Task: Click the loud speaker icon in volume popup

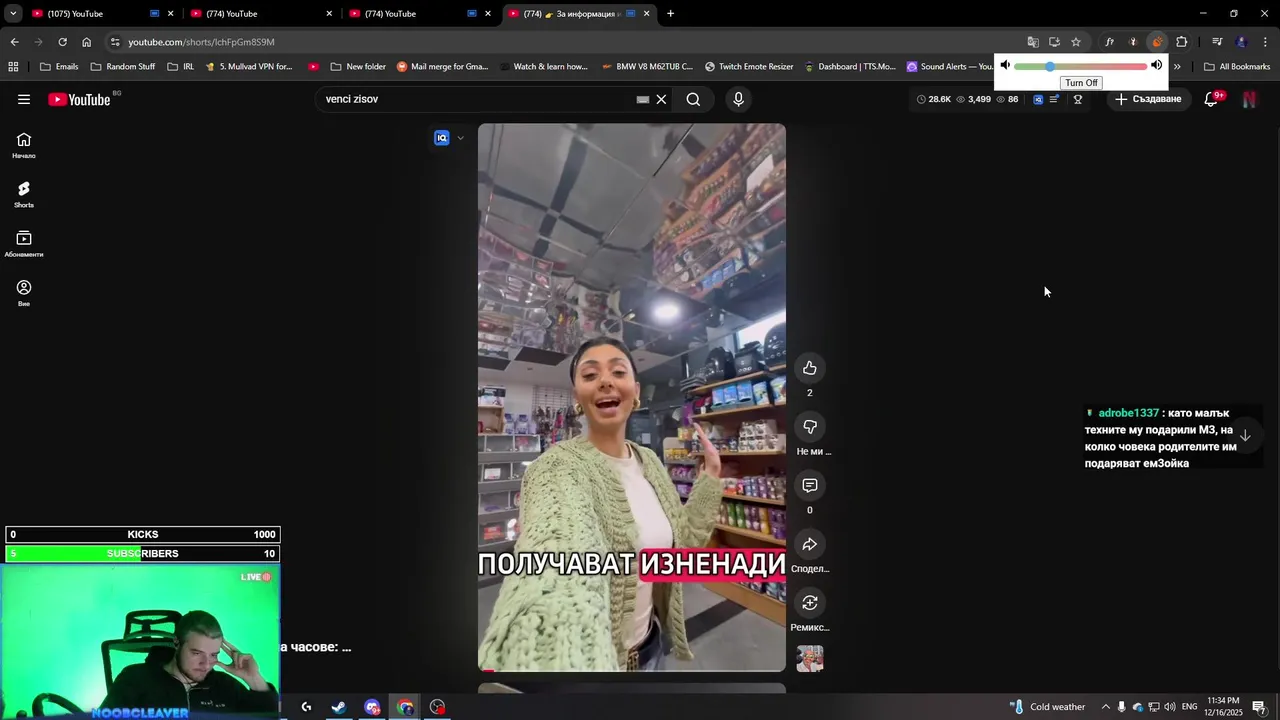Action: point(1157,66)
